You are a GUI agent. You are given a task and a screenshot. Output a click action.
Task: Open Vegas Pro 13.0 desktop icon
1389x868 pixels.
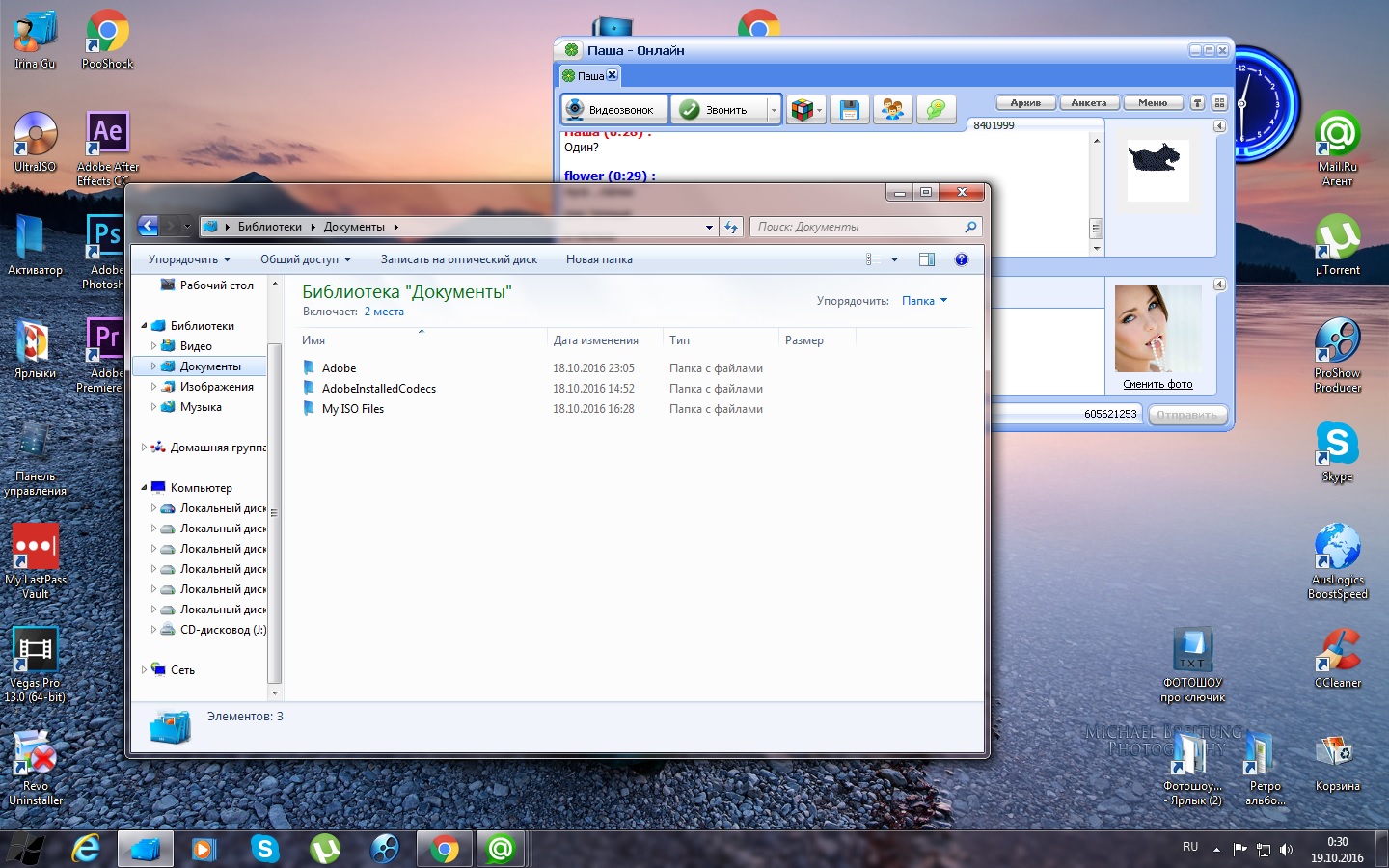point(35,665)
